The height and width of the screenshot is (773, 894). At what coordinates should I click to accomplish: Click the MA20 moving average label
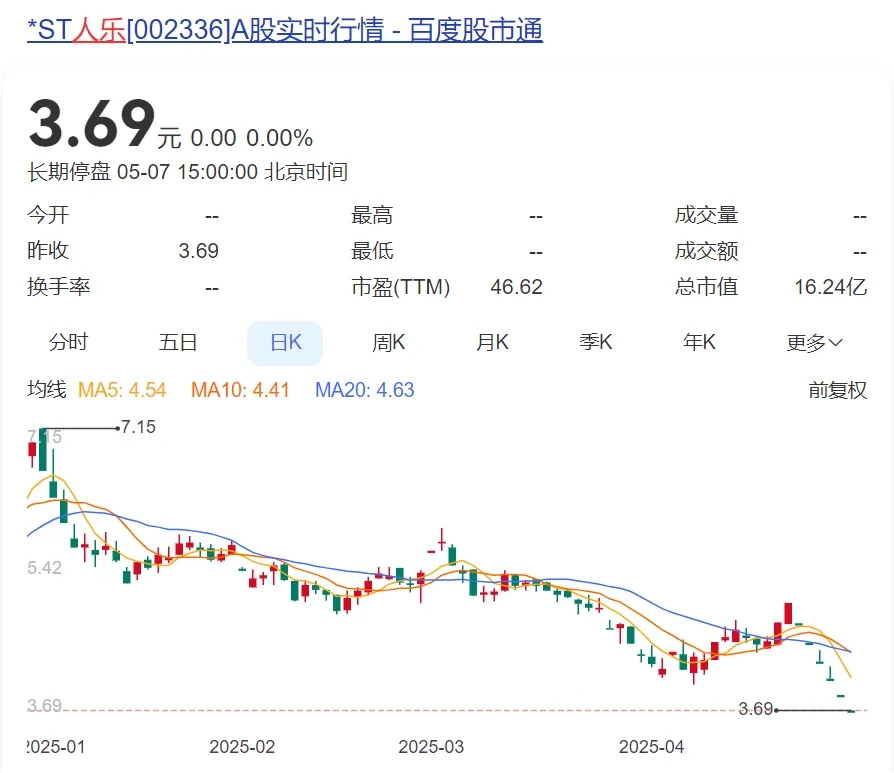coord(365,390)
